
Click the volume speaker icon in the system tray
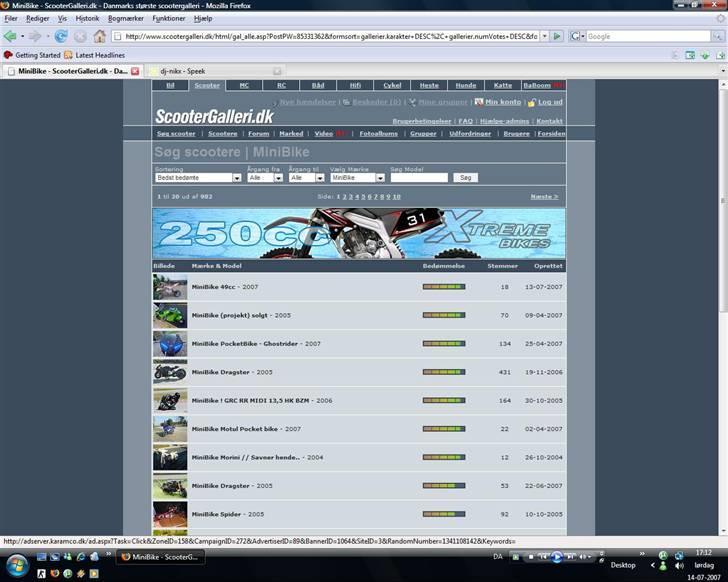point(679,566)
